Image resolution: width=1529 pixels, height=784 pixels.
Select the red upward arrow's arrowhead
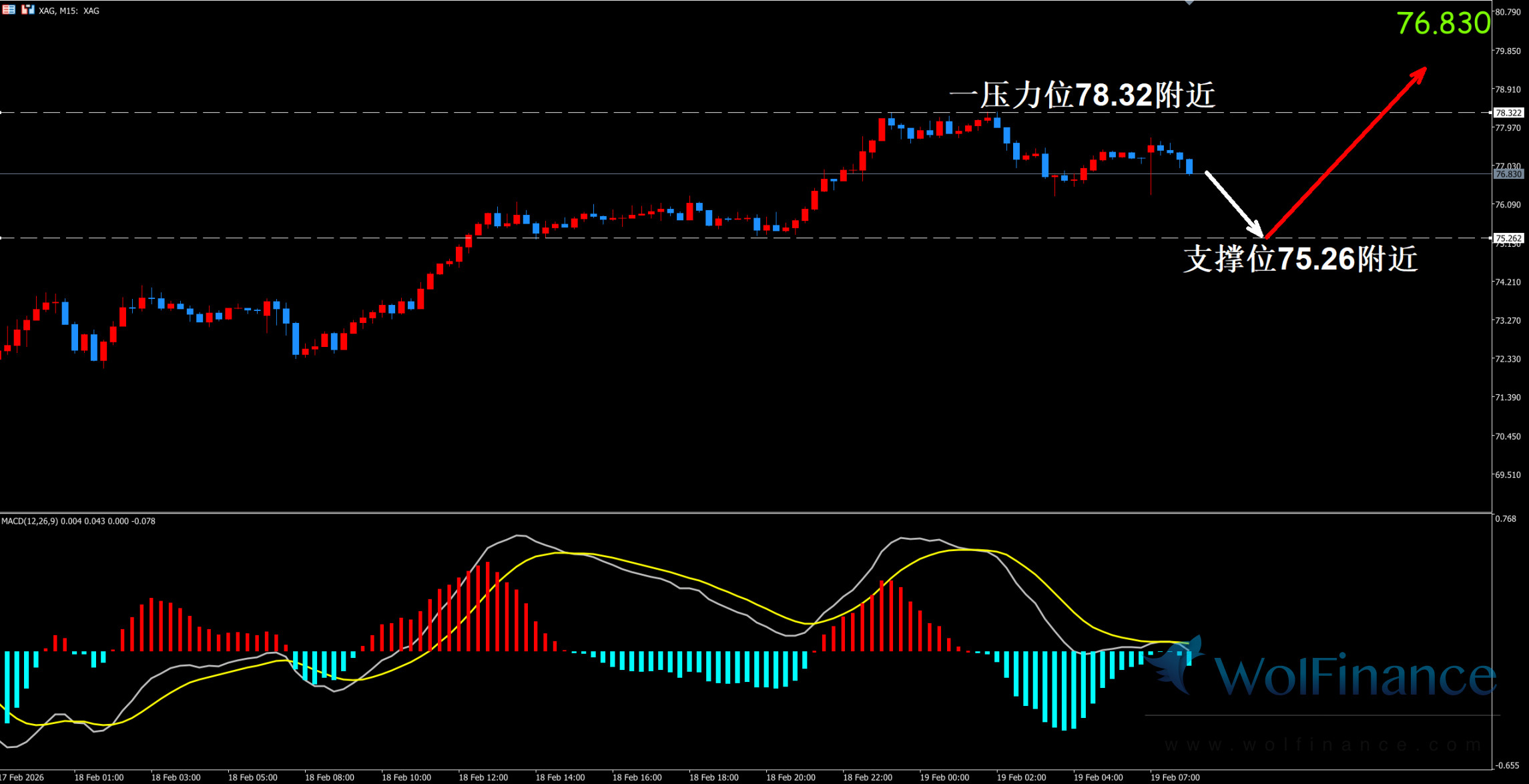(x=1420, y=73)
